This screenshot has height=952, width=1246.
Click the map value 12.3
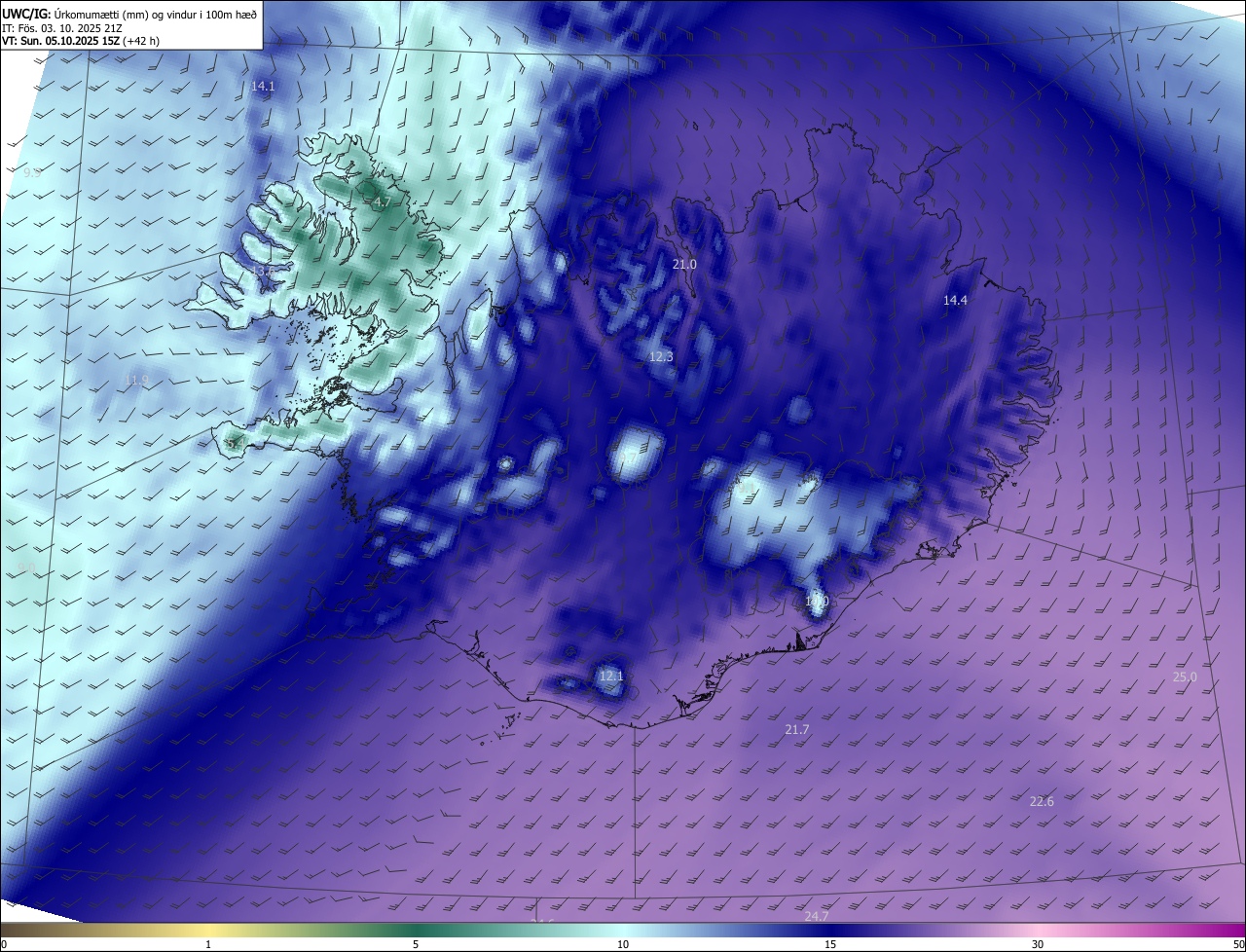(661, 357)
